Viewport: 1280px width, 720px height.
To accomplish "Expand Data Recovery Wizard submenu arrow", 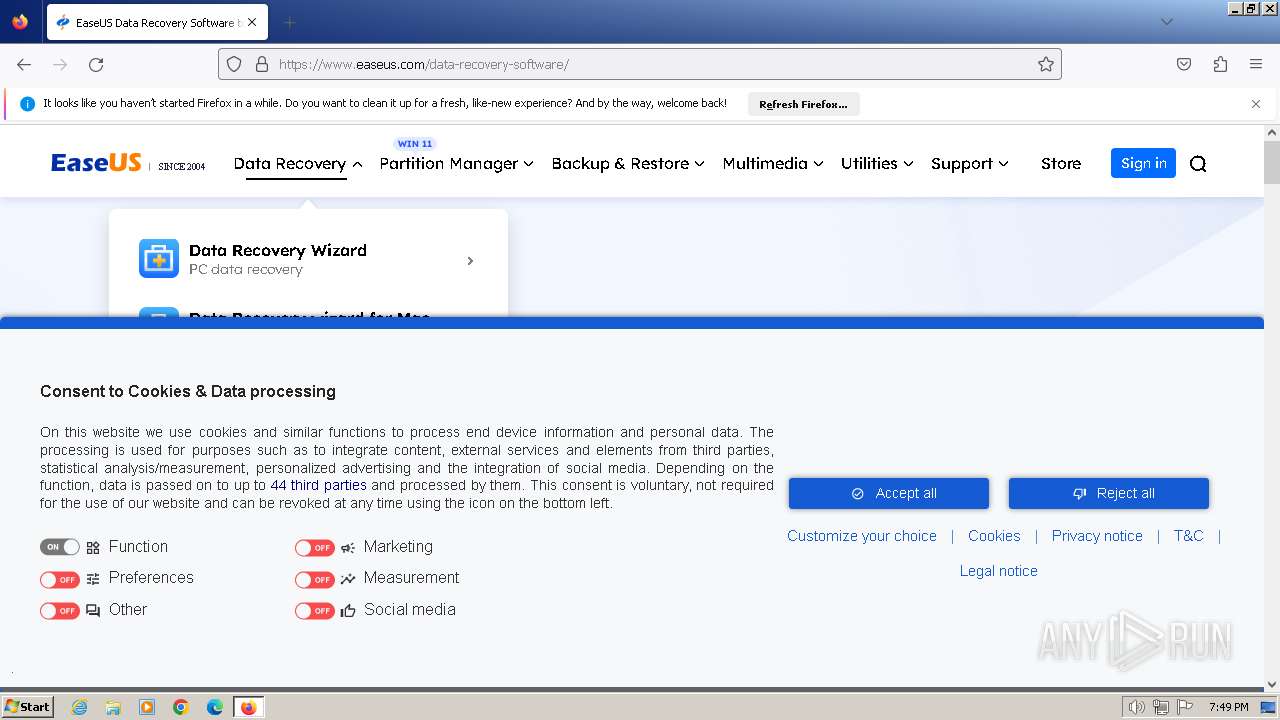I will pyautogui.click(x=470, y=261).
